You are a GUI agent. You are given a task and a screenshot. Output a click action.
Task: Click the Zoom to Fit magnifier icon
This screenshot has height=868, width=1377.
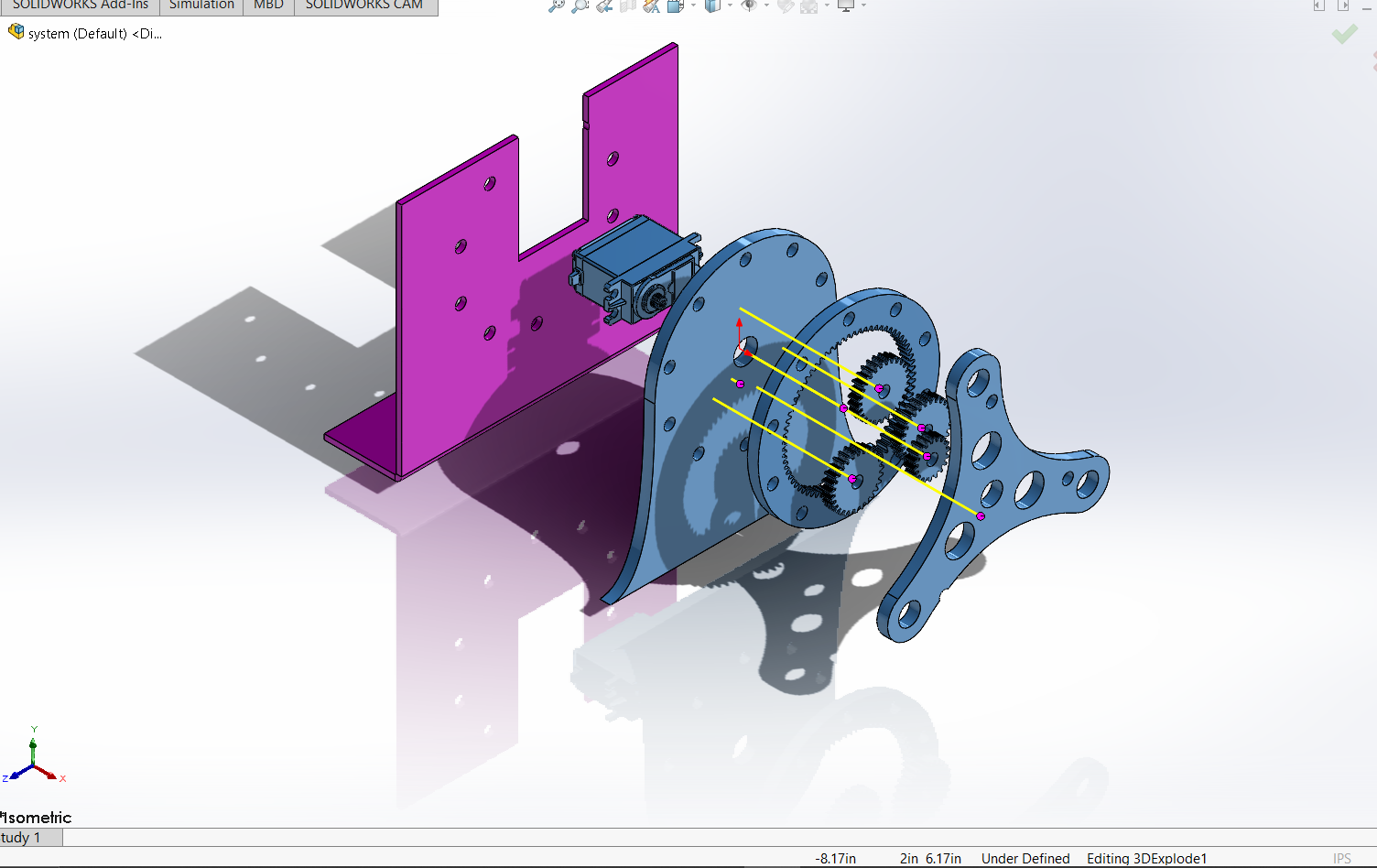coord(557,5)
